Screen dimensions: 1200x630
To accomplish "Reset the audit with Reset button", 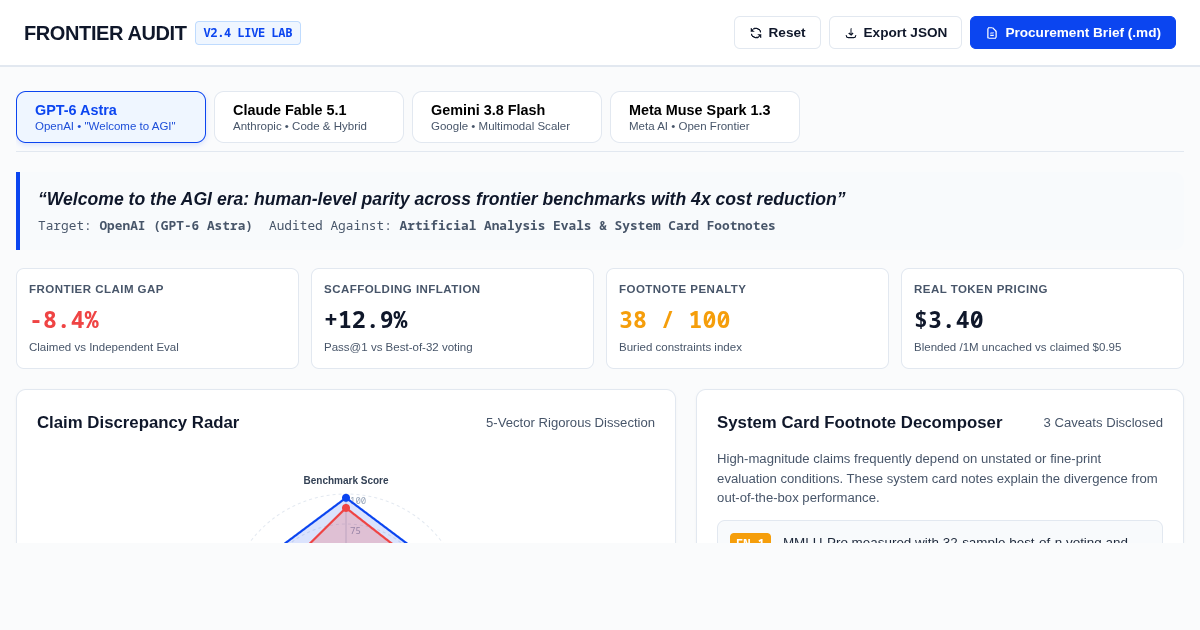I will click(777, 33).
